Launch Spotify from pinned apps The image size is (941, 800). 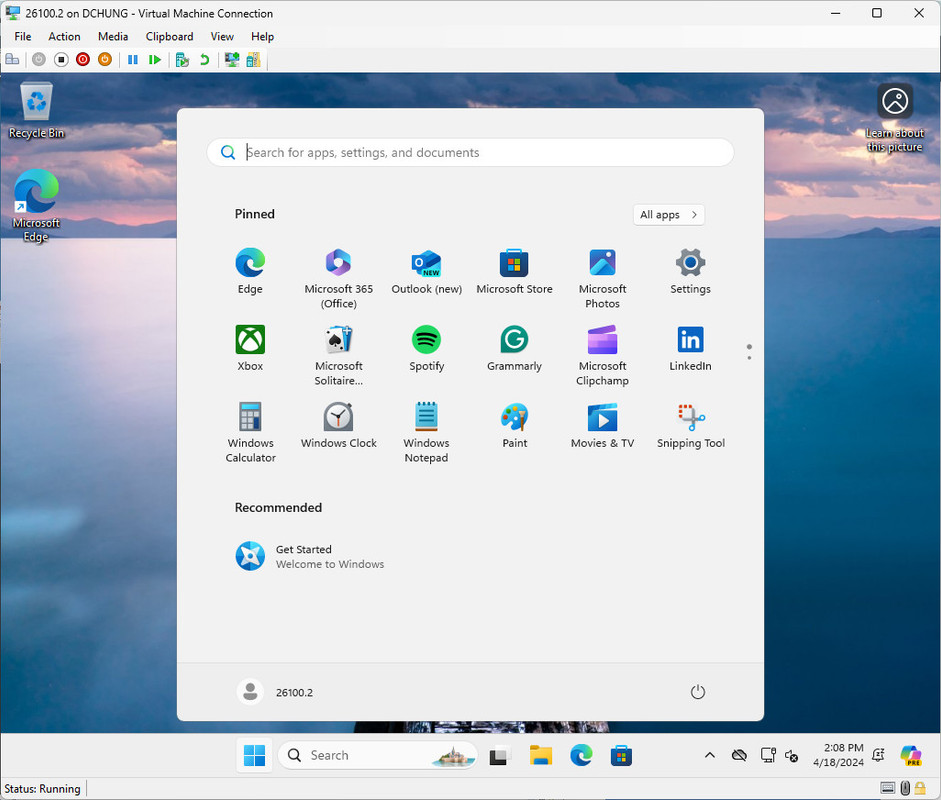point(427,348)
